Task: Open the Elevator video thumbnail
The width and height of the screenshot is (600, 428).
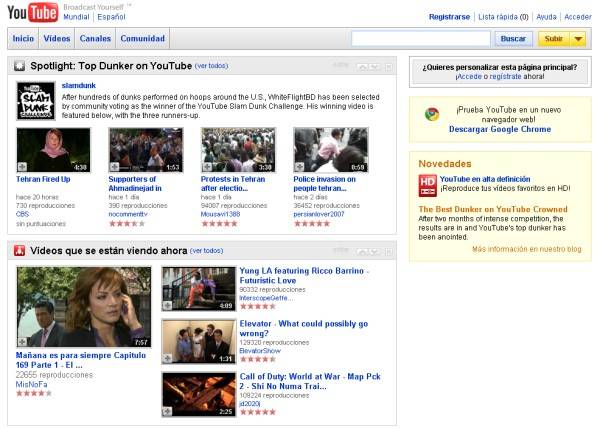Action: [199, 342]
